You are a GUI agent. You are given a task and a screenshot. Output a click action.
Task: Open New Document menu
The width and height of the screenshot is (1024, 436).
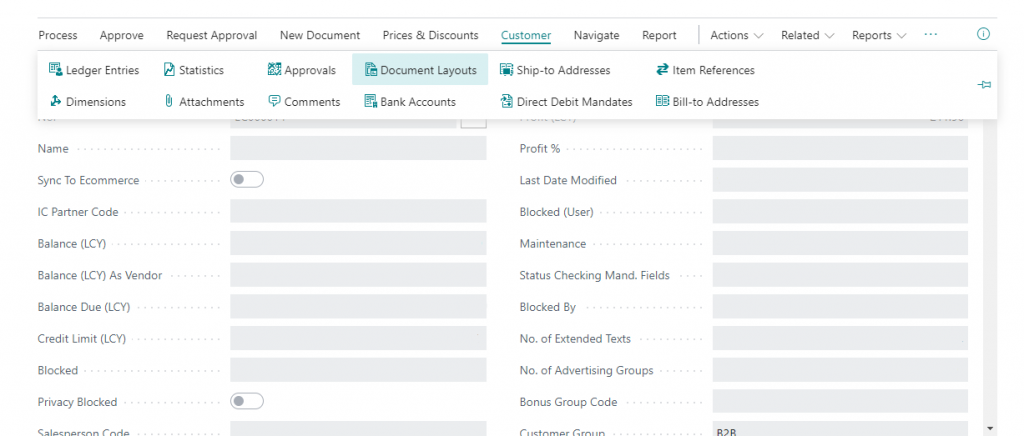[x=320, y=35]
